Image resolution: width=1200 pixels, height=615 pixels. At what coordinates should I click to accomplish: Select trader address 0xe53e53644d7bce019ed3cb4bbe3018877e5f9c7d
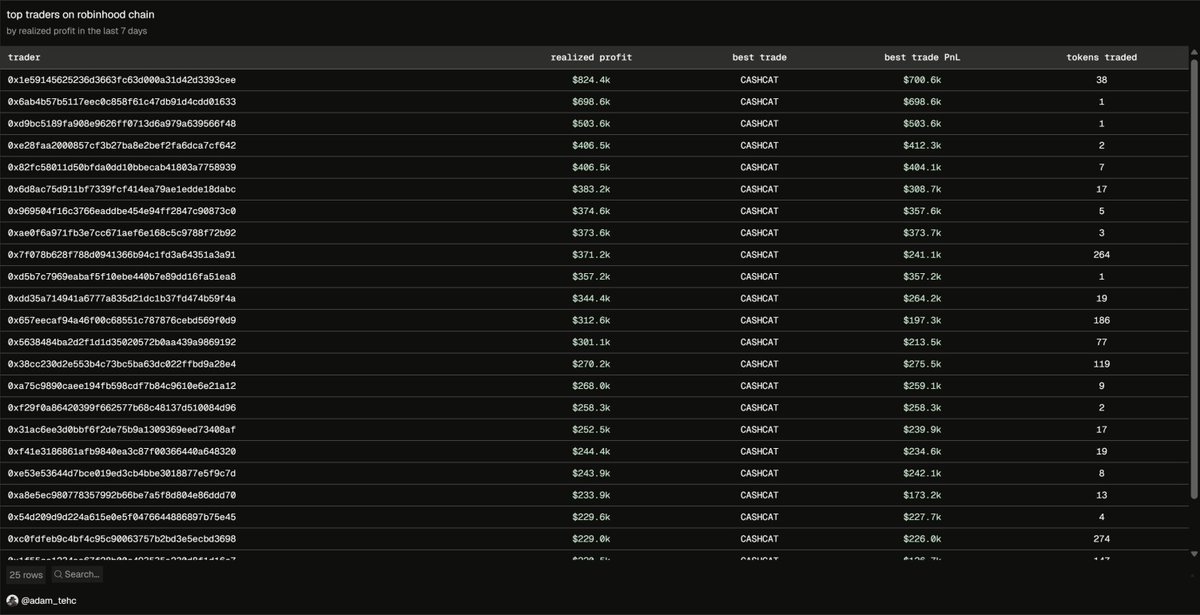pyautogui.click(x=121, y=473)
